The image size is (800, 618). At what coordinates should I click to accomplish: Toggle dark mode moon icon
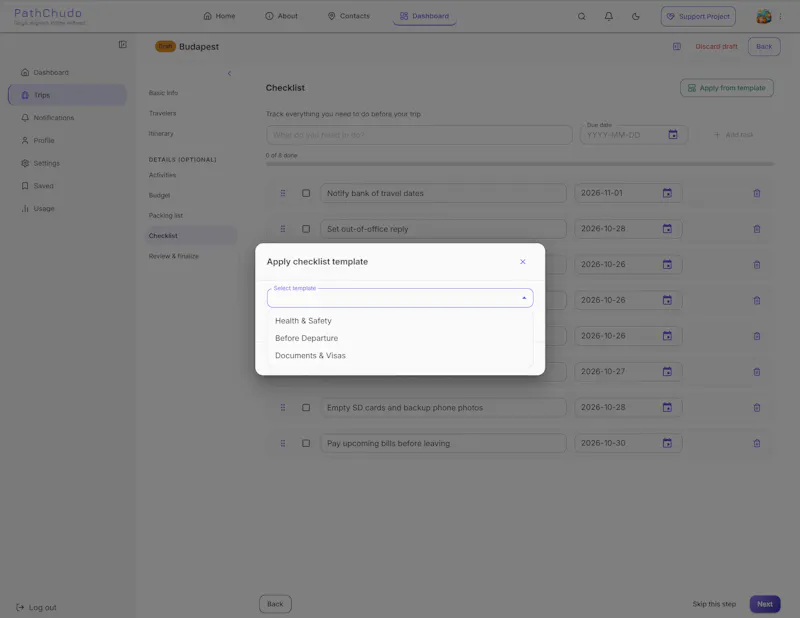click(636, 16)
